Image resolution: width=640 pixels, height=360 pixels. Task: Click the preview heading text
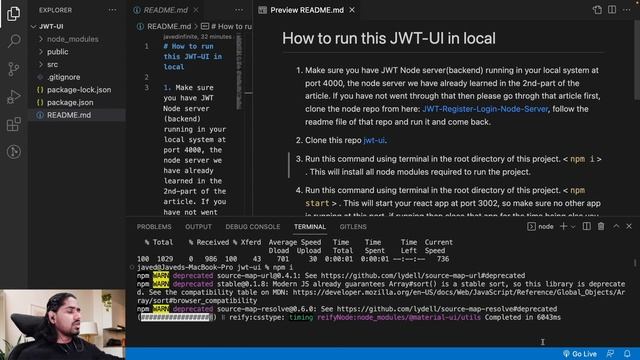pos(389,39)
